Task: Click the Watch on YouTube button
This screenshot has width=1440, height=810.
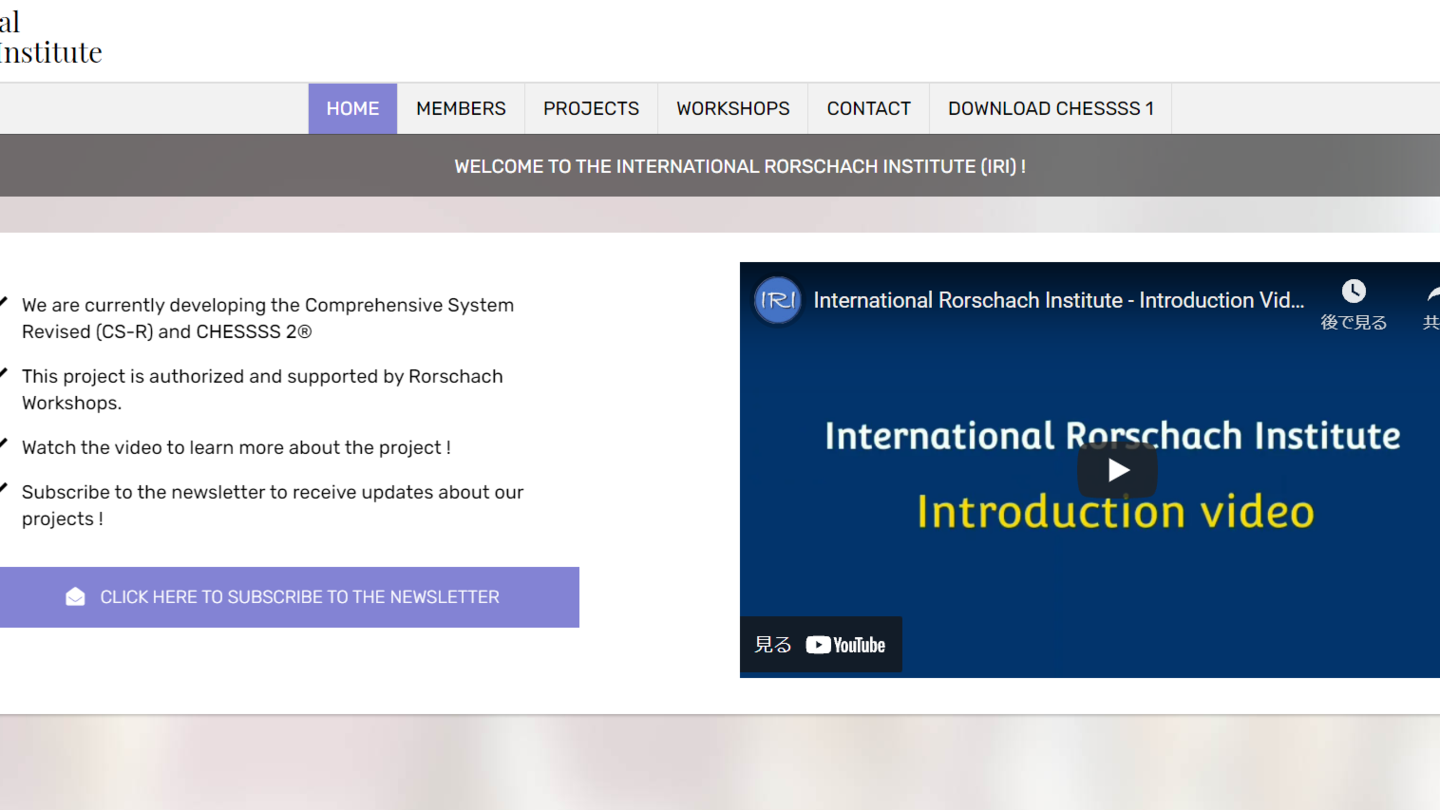Action: [x=821, y=645]
